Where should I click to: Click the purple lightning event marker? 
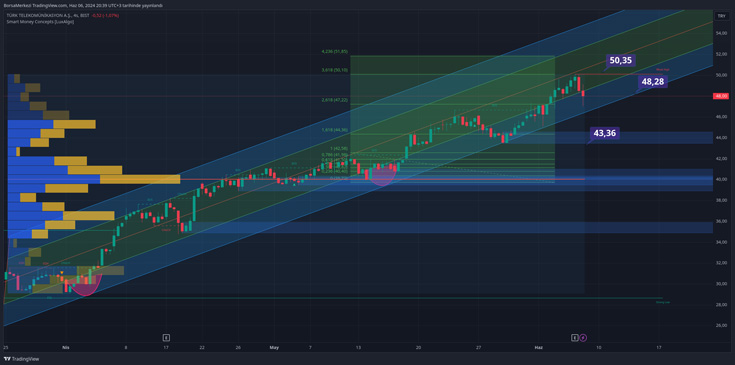pos(583,337)
